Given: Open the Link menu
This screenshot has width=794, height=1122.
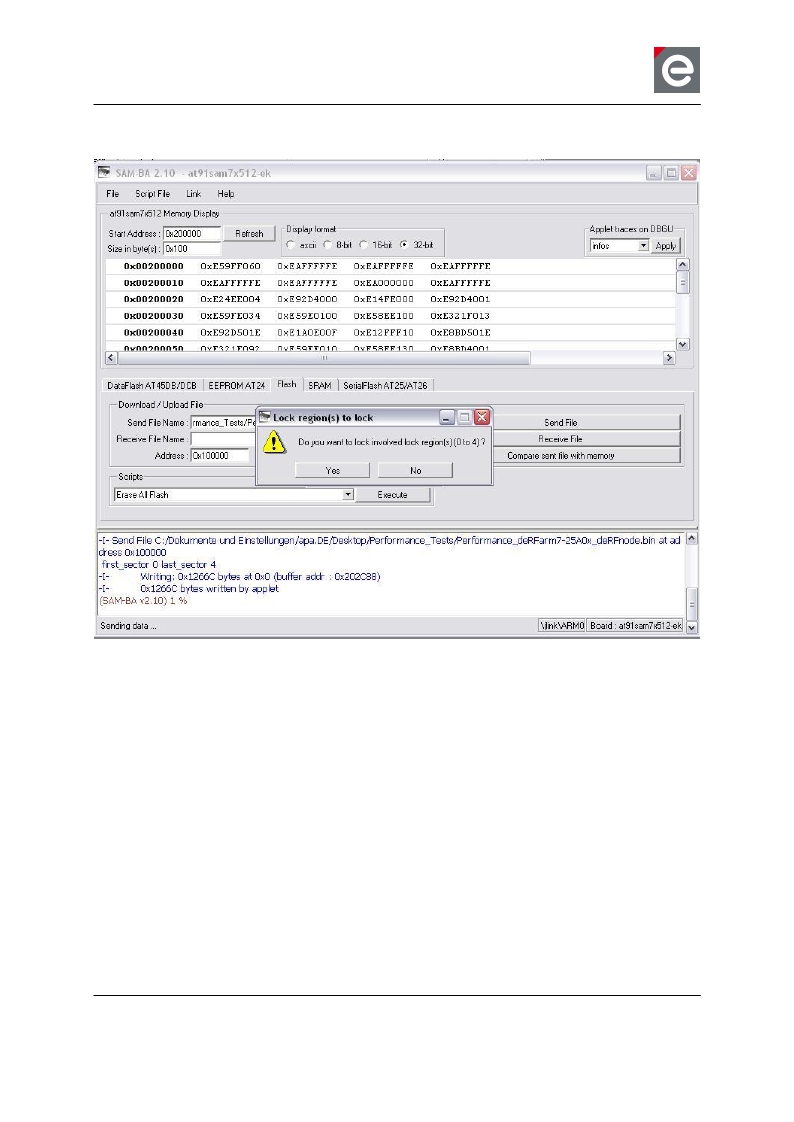Looking at the screenshot, I should (x=193, y=194).
